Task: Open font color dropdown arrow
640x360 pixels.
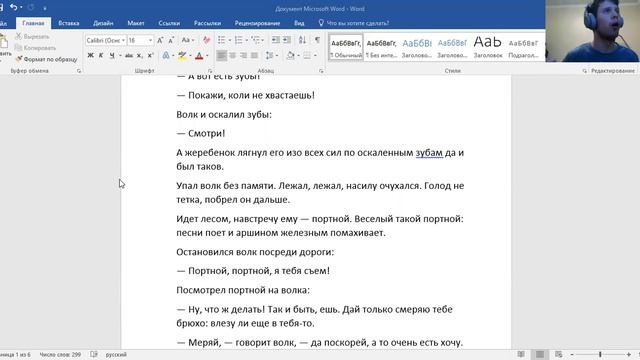Action: point(207,56)
